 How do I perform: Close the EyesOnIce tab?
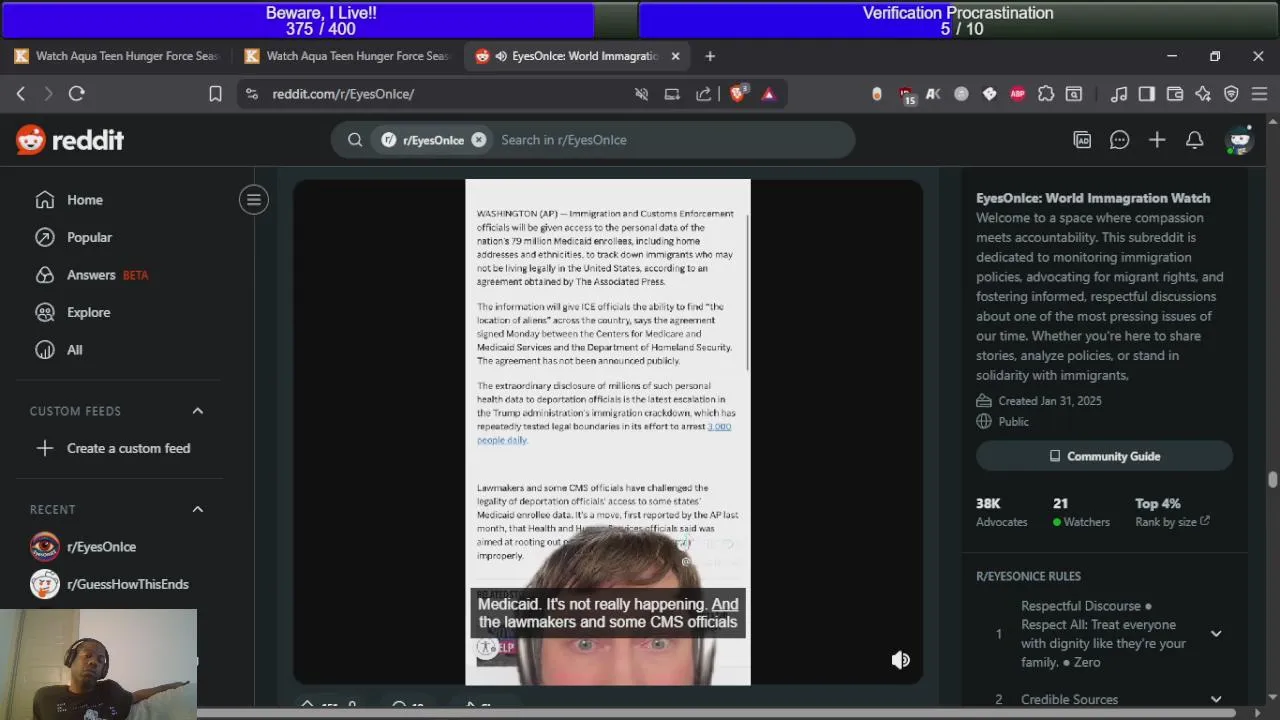point(675,56)
